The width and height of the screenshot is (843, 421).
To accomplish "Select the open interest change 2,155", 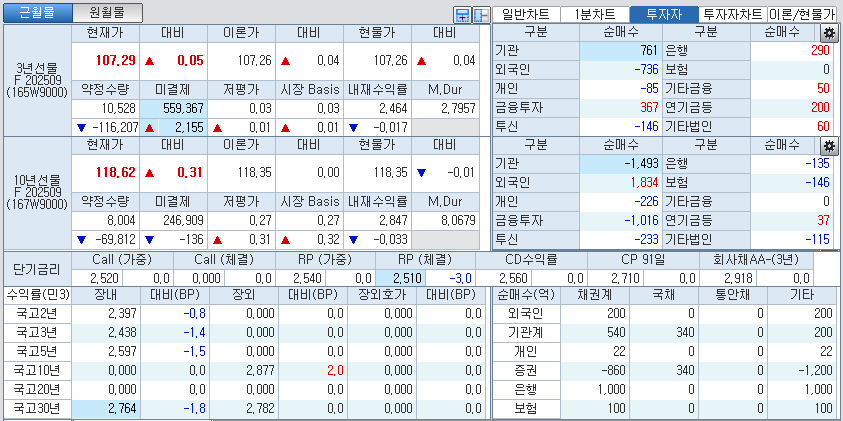I will (x=173, y=127).
